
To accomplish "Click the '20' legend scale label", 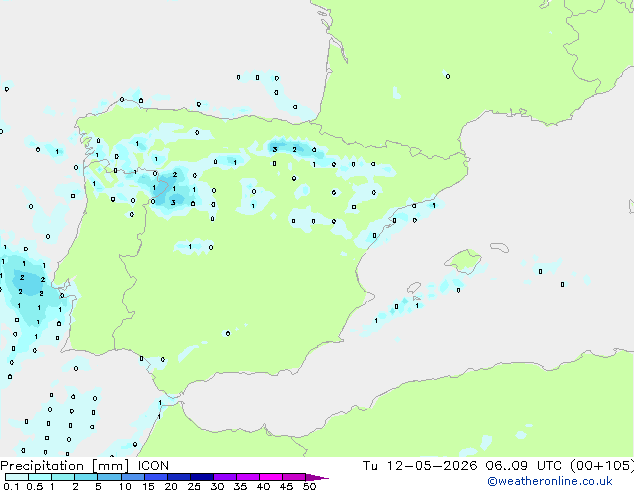I will (171, 486).
